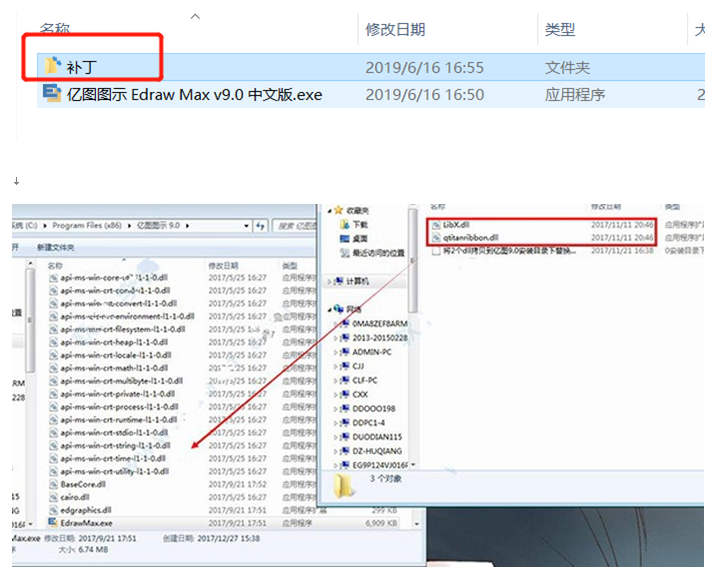Select api-ms-win-crt-private-l1-1-0.dll file icon
This screenshot has width=715, height=580.
[x=53, y=394]
